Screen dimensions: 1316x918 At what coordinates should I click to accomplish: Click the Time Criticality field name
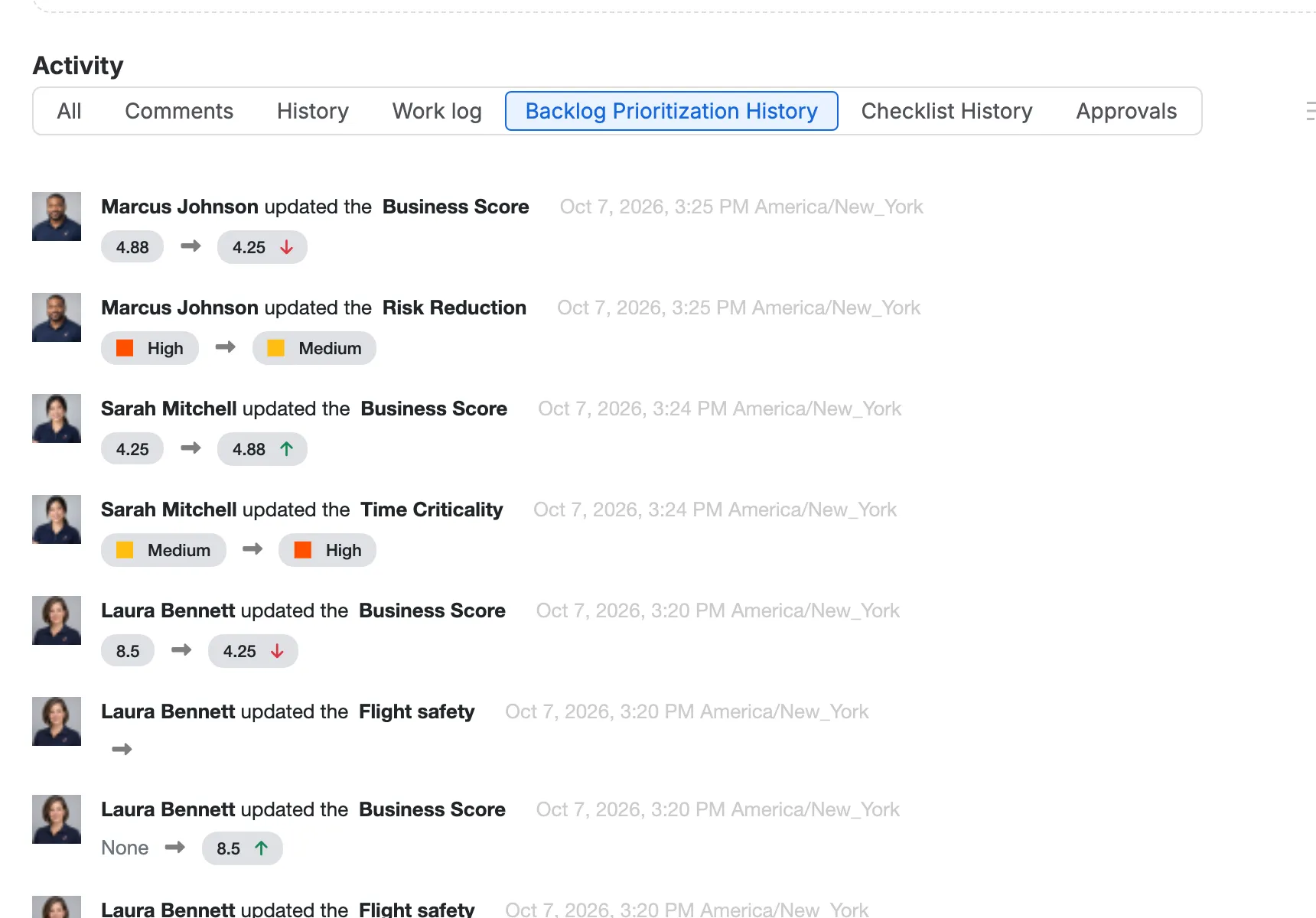tap(432, 509)
